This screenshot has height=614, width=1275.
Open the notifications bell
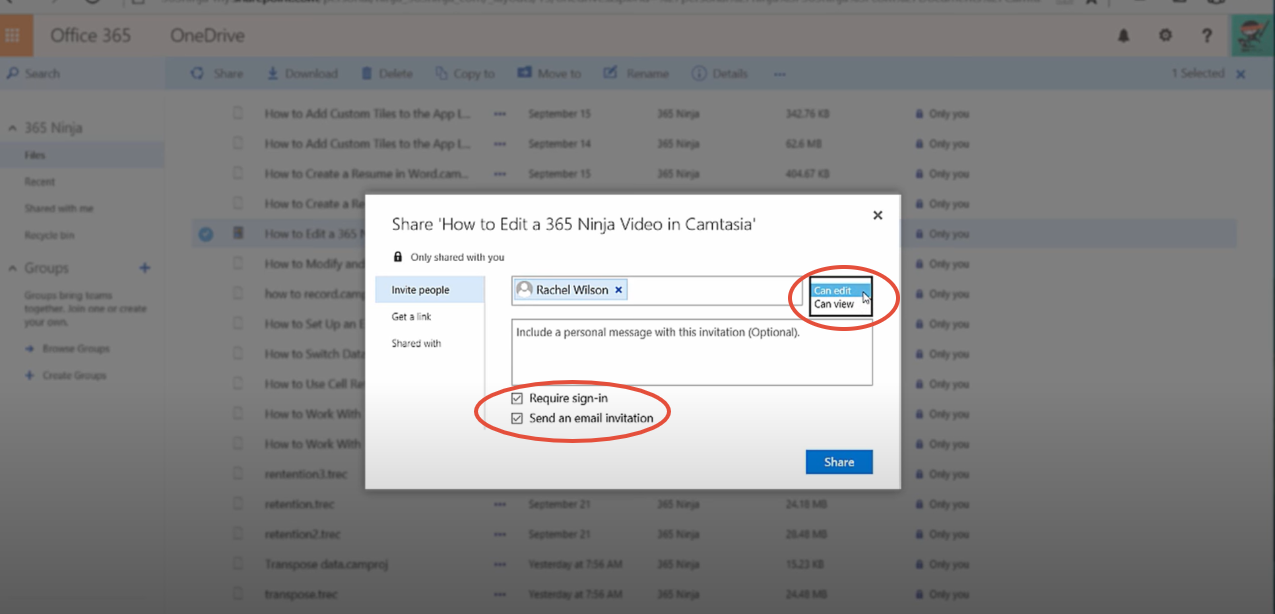click(x=1123, y=36)
